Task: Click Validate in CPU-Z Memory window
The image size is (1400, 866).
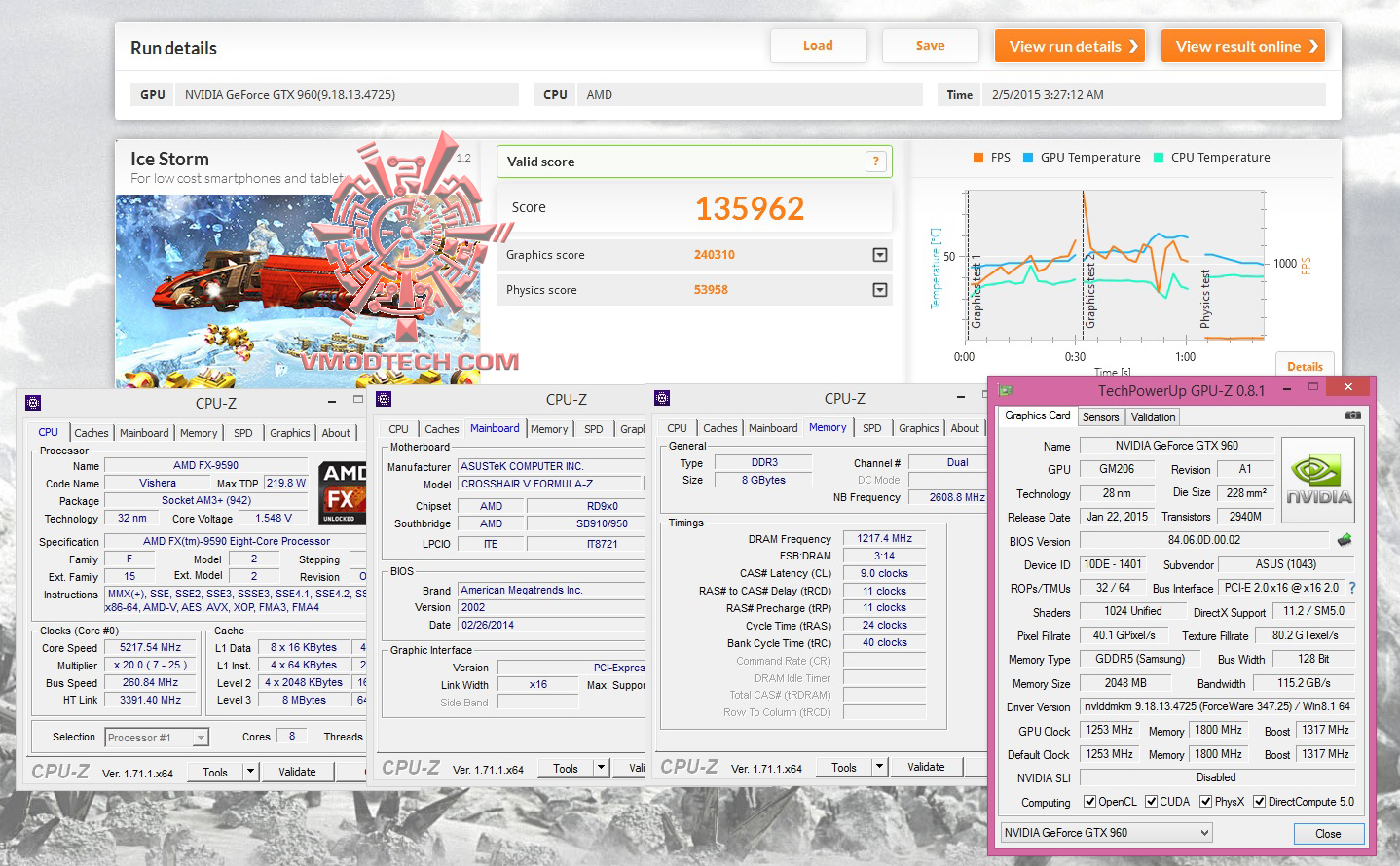Action: pos(926,767)
